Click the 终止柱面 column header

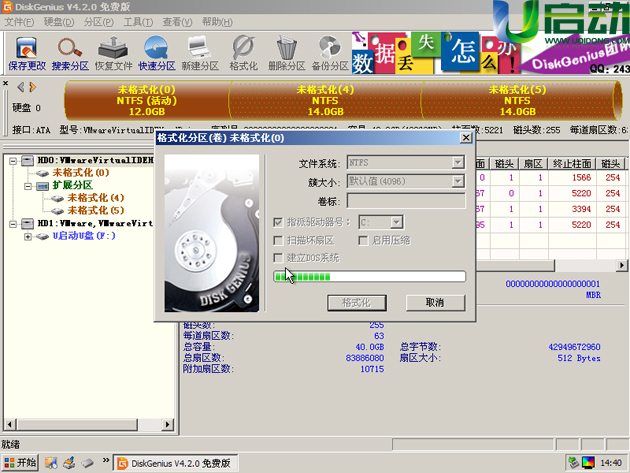pyautogui.click(x=572, y=164)
